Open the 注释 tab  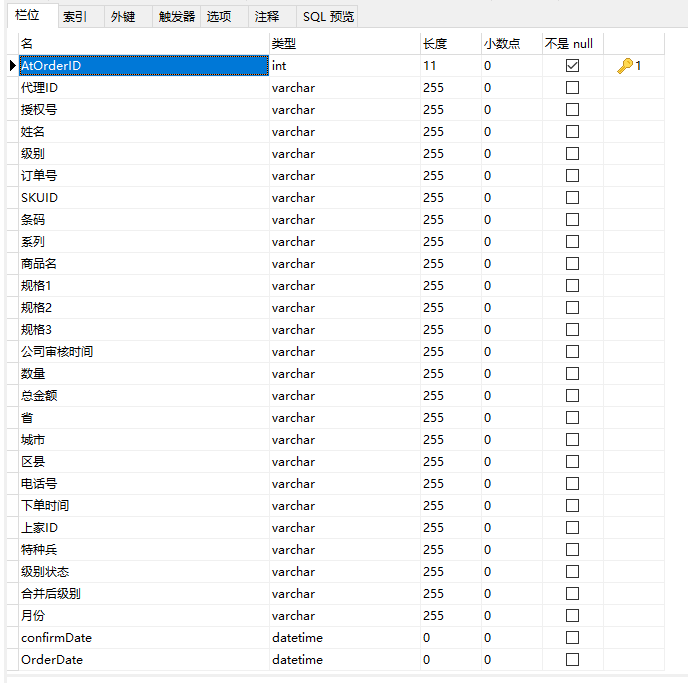pyautogui.click(x=272, y=17)
